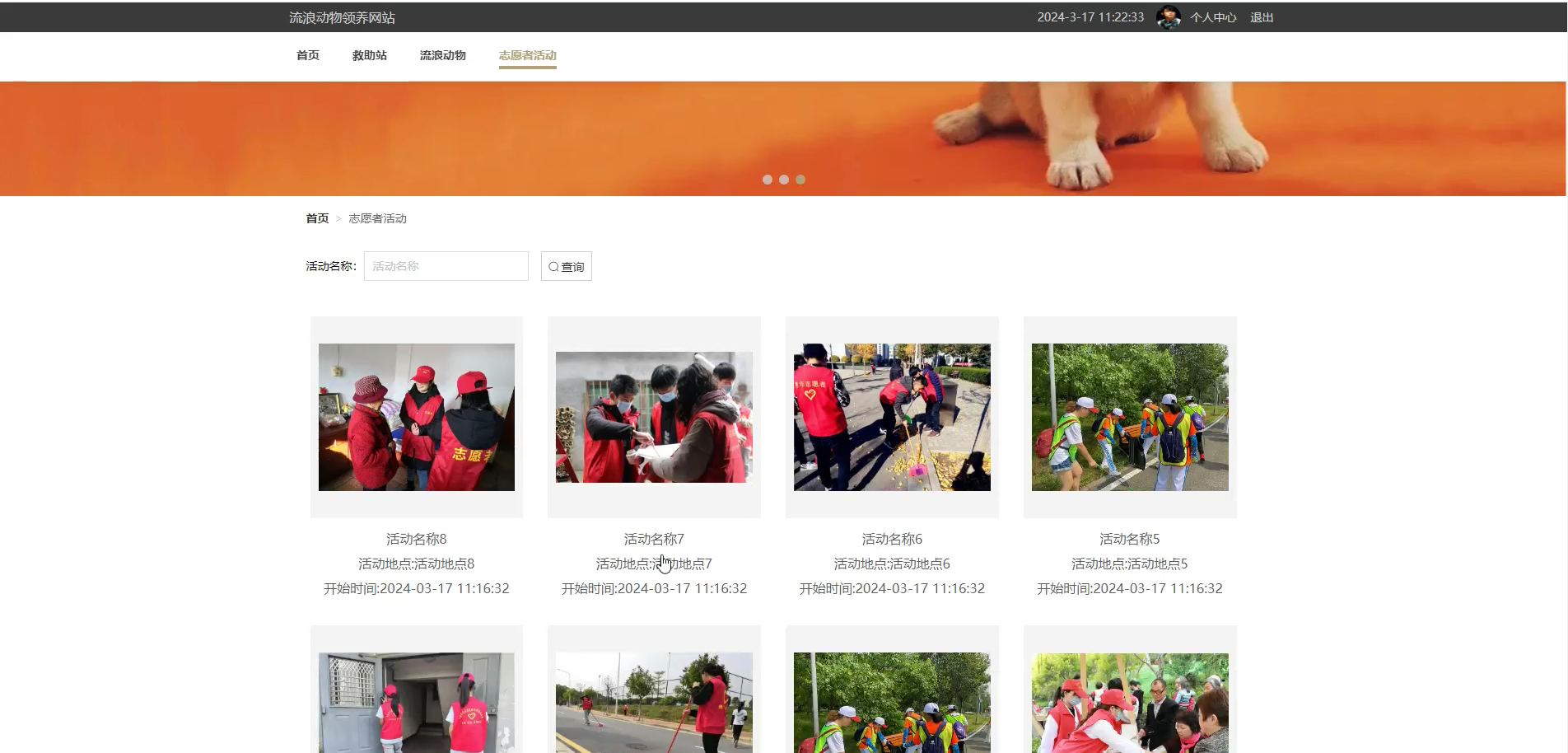Select the first carousel dot indicator
Screen dimensions: 1568x753
pos(768,180)
